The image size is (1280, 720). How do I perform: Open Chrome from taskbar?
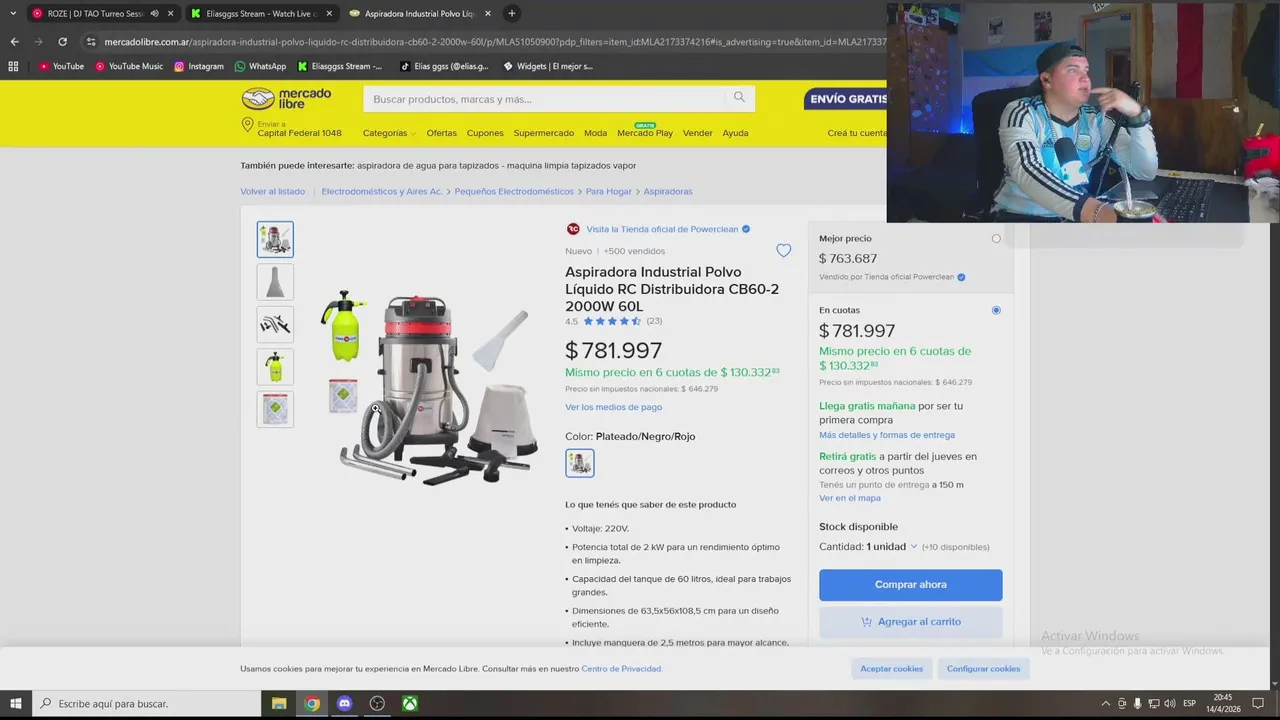coord(312,703)
